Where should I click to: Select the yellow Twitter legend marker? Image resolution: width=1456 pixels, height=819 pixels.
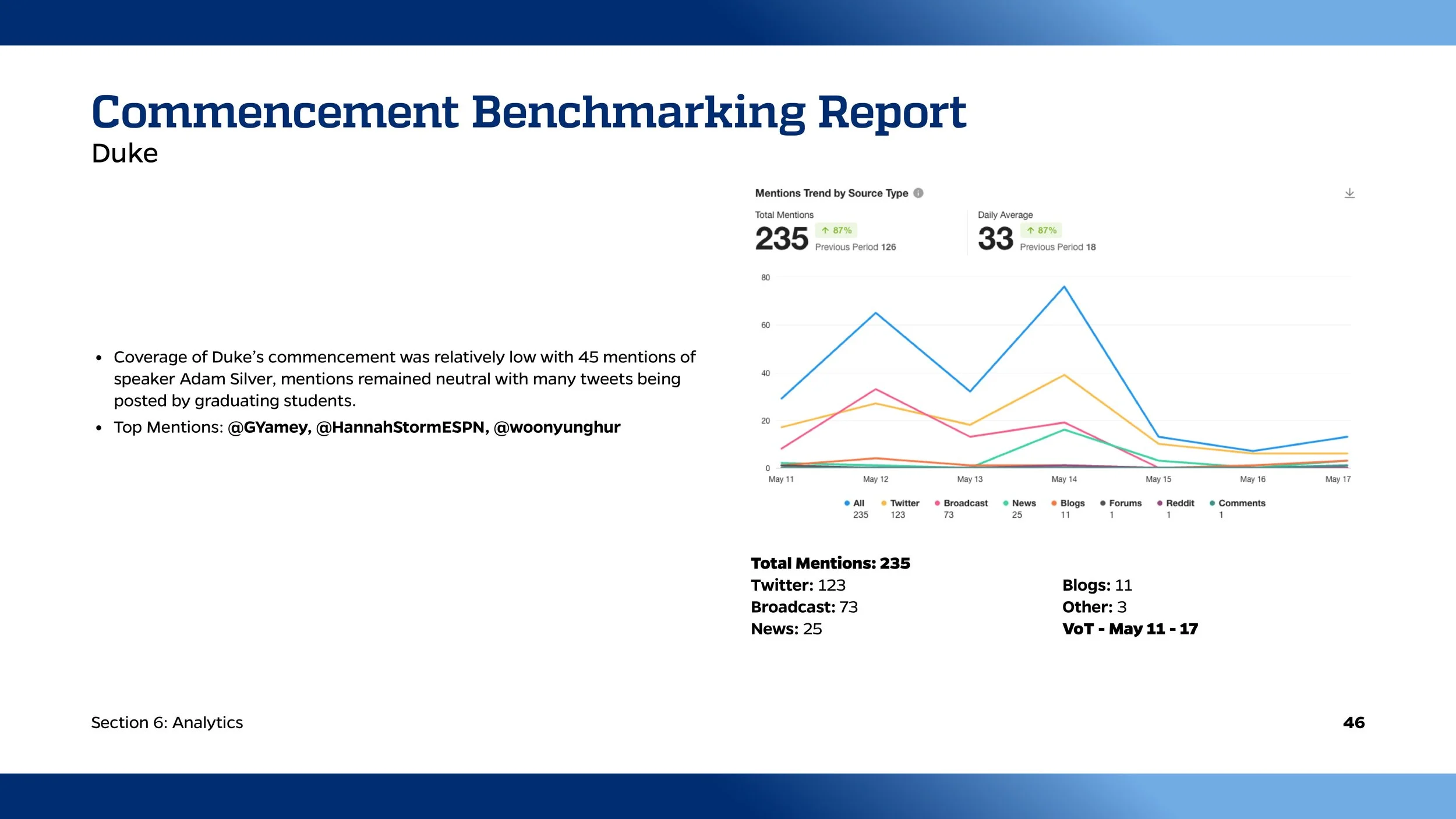pos(883,503)
